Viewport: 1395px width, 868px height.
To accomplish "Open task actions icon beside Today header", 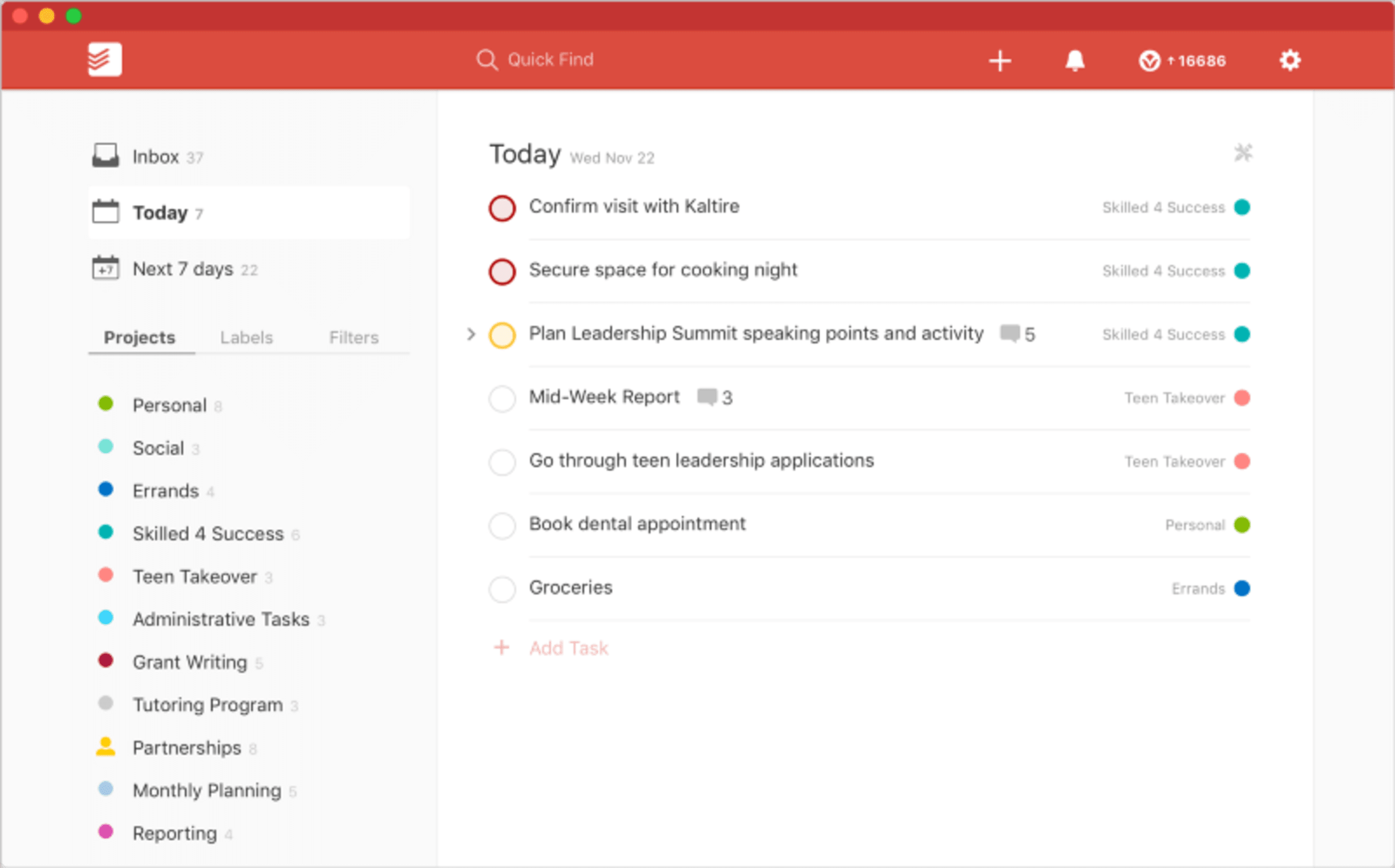I will coord(1243,153).
